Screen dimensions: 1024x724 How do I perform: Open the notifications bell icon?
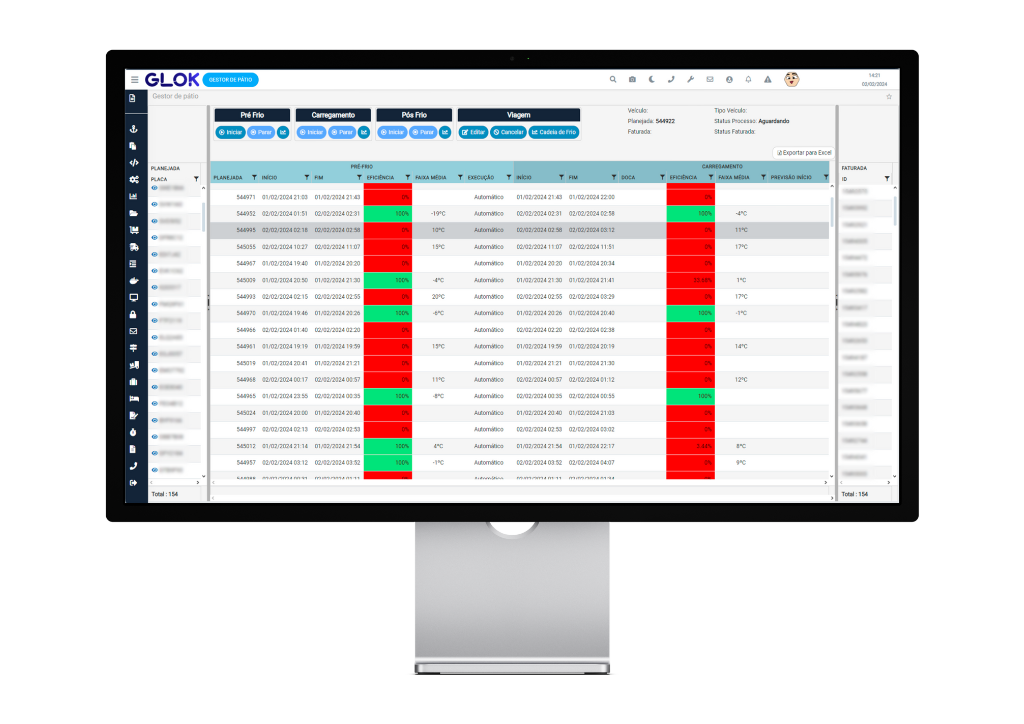point(748,79)
